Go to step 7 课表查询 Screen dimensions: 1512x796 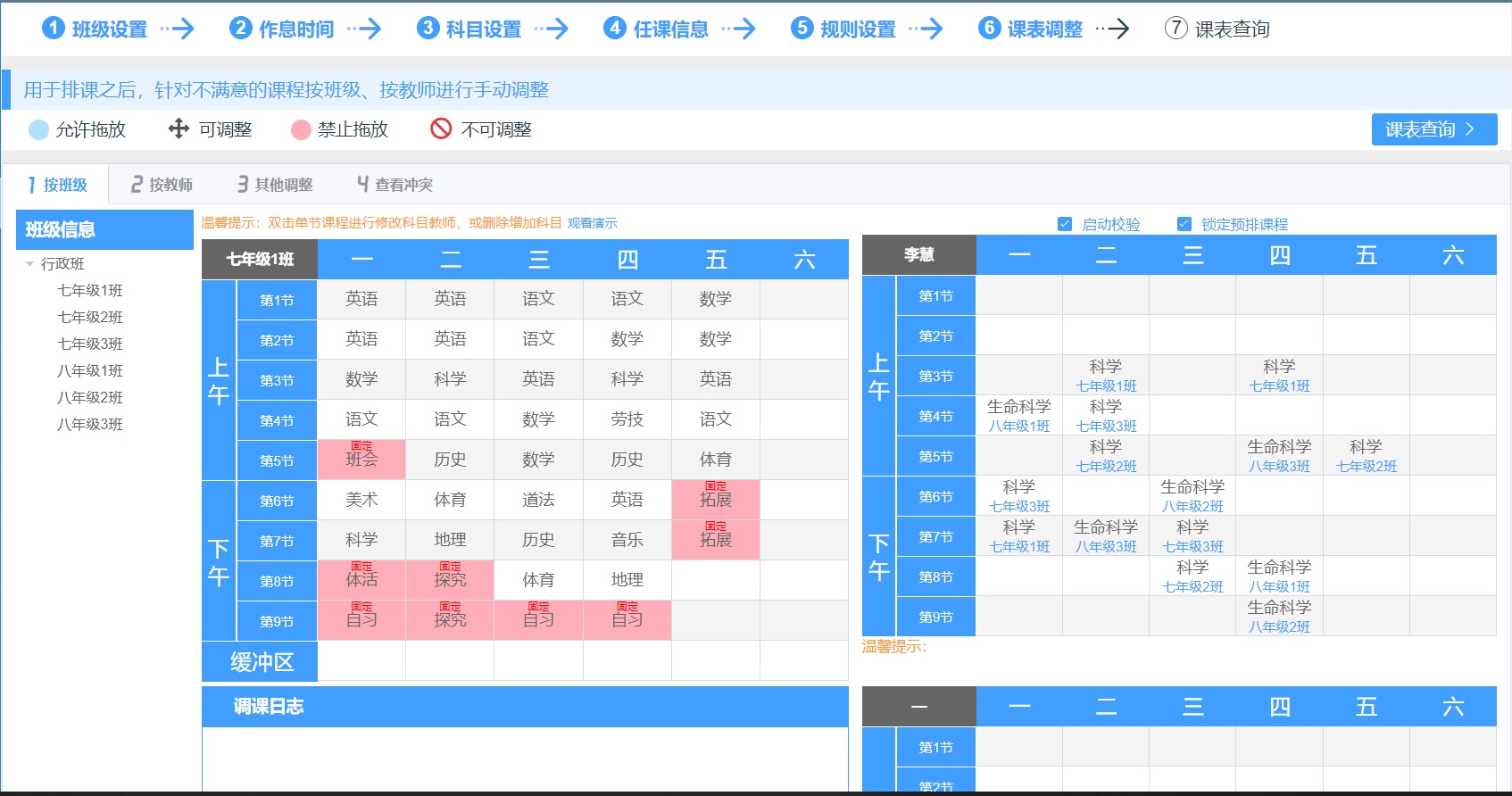pyautogui.click(x=1217, y=29)
